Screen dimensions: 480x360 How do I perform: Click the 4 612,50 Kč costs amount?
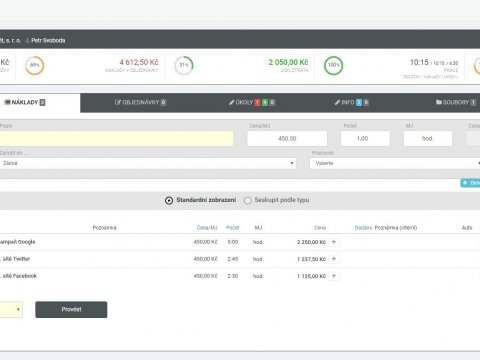(x=139, y=62)
